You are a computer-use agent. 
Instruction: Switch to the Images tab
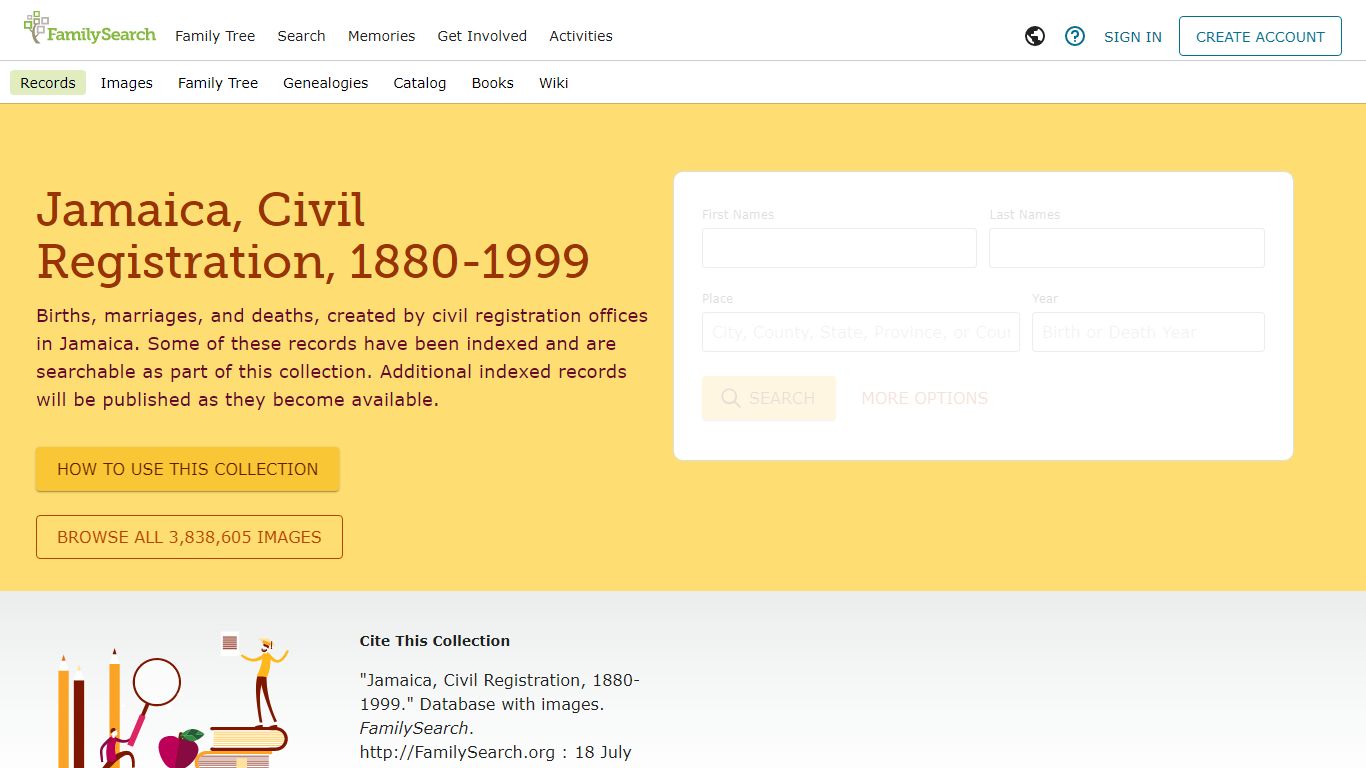(127, 83)
